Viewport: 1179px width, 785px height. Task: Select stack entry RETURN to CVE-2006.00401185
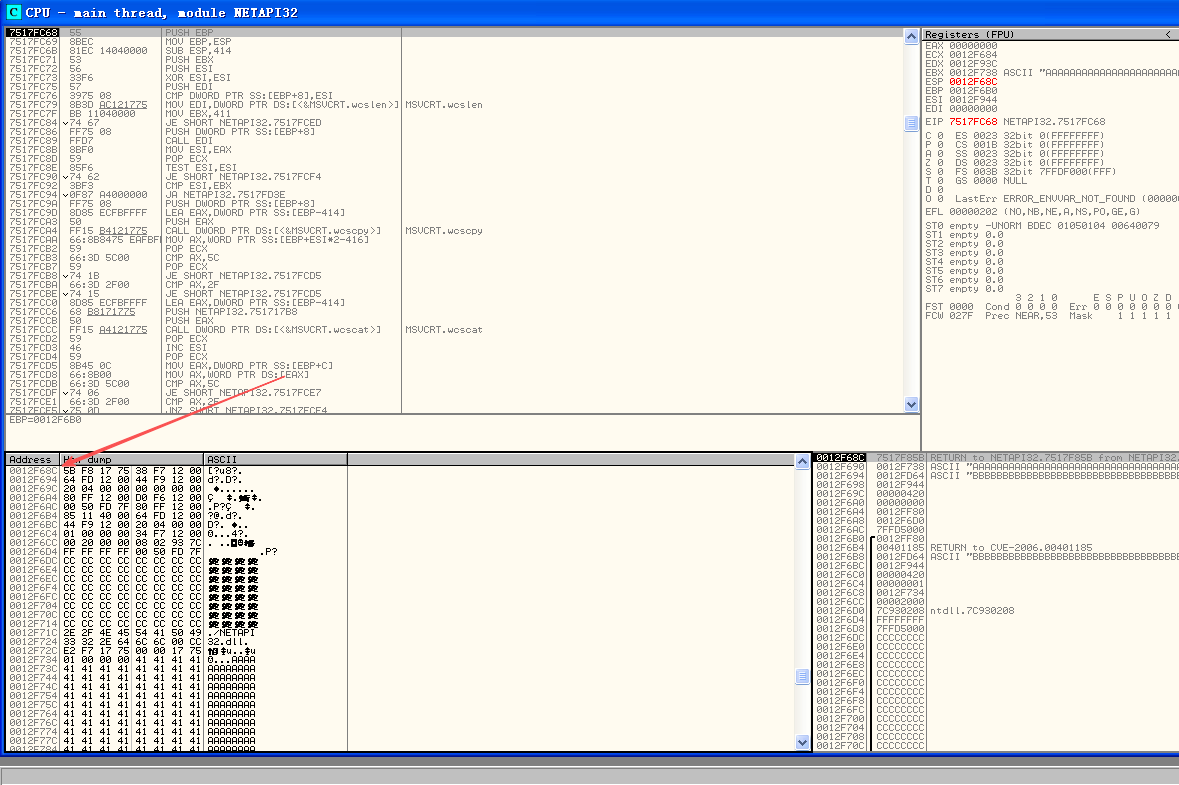pos(997,548)
